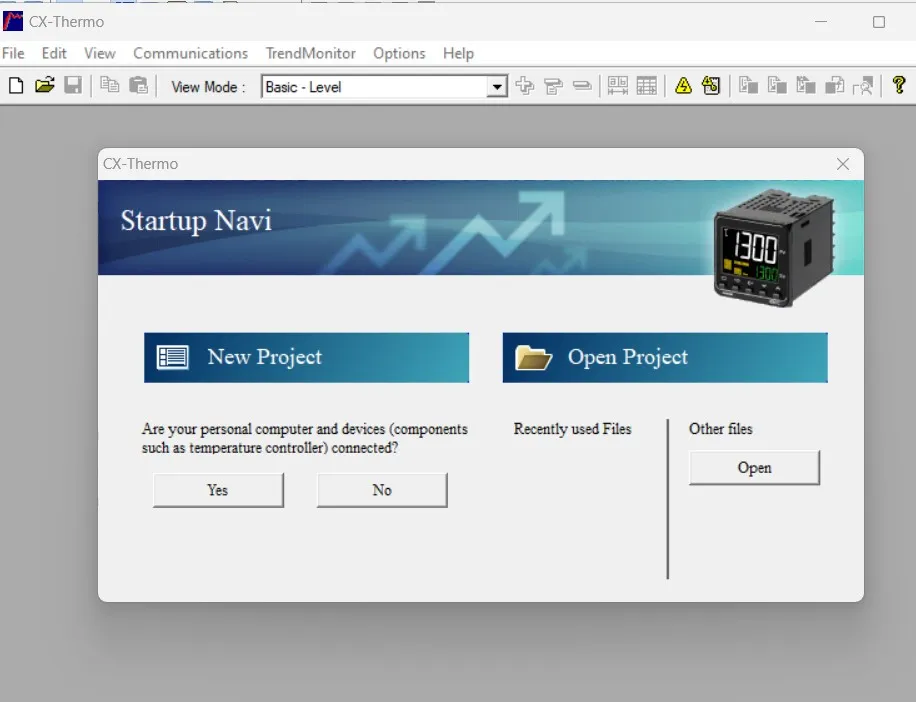Open the parameter list table icon
Viewport: 916px width, 702px height.
[x=646, y=86]
